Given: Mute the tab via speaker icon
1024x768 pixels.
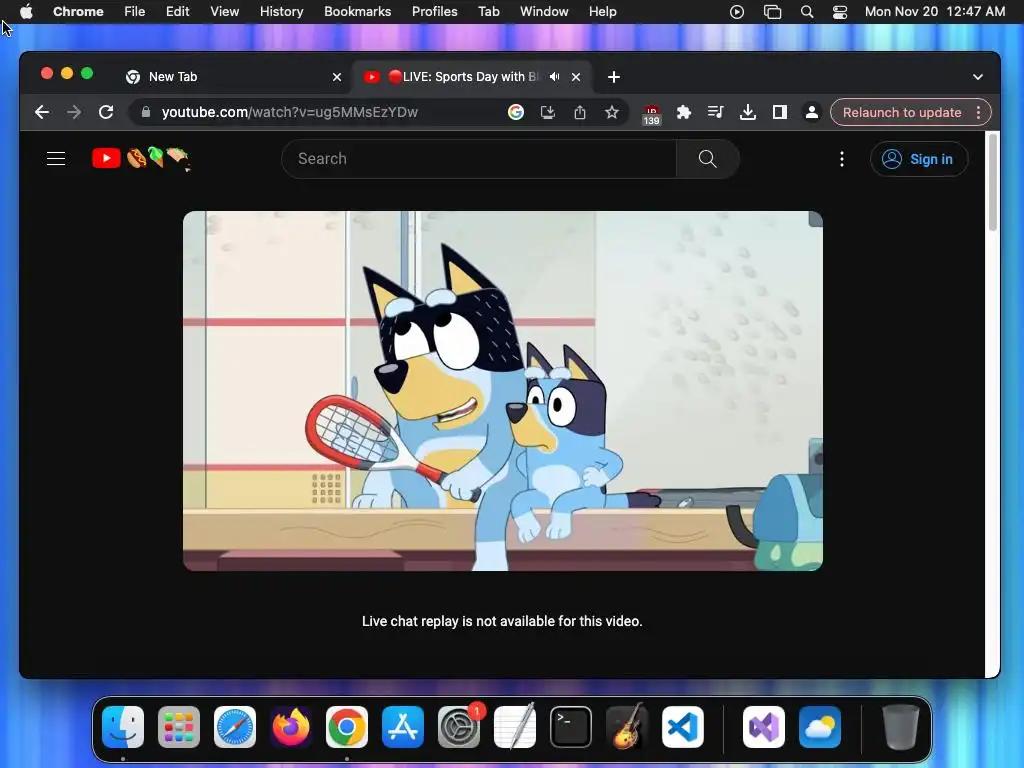Looking at the screenshot, I should (x=554, y=77).
